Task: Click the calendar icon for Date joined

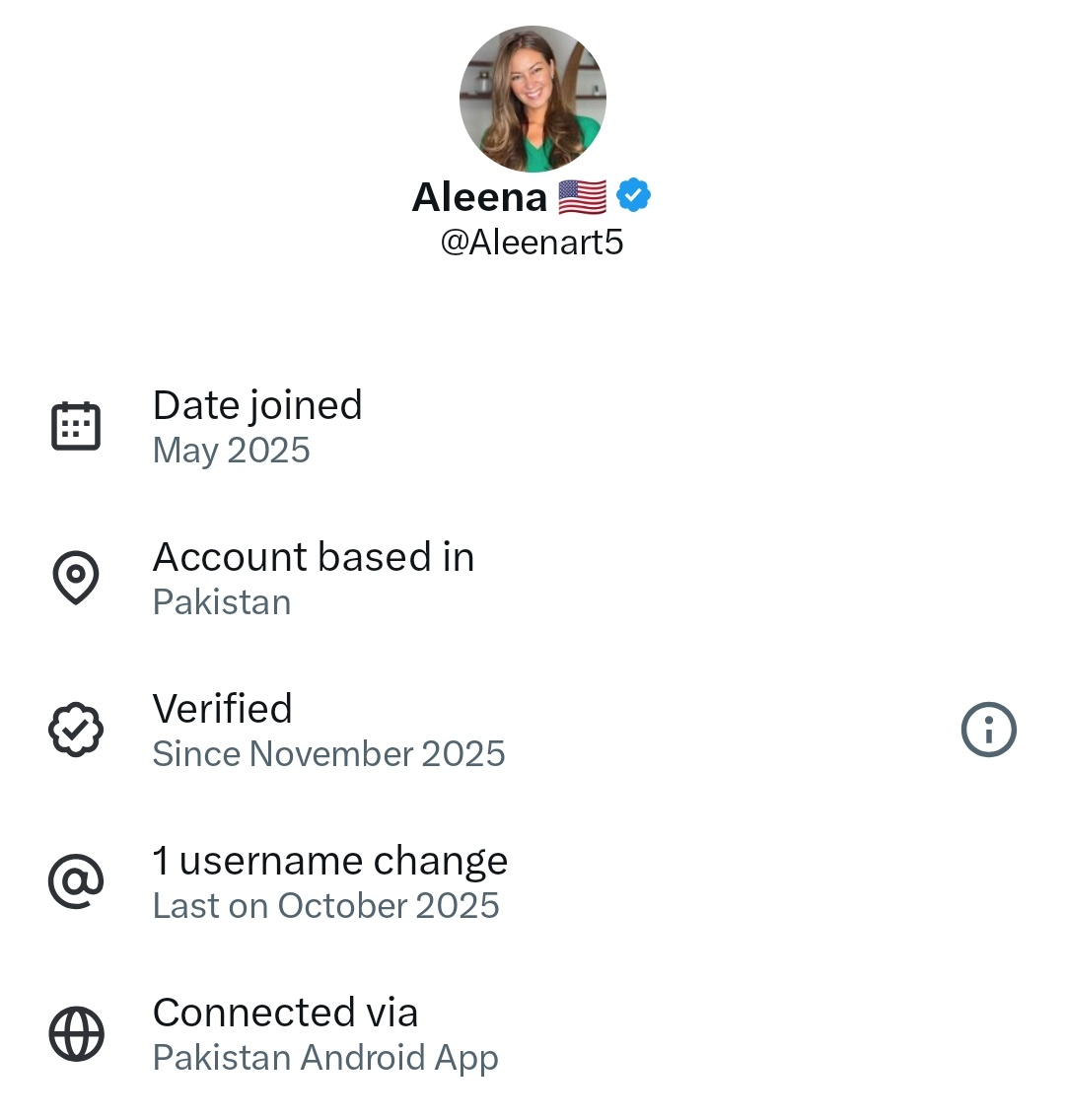Action: point(76,426)
